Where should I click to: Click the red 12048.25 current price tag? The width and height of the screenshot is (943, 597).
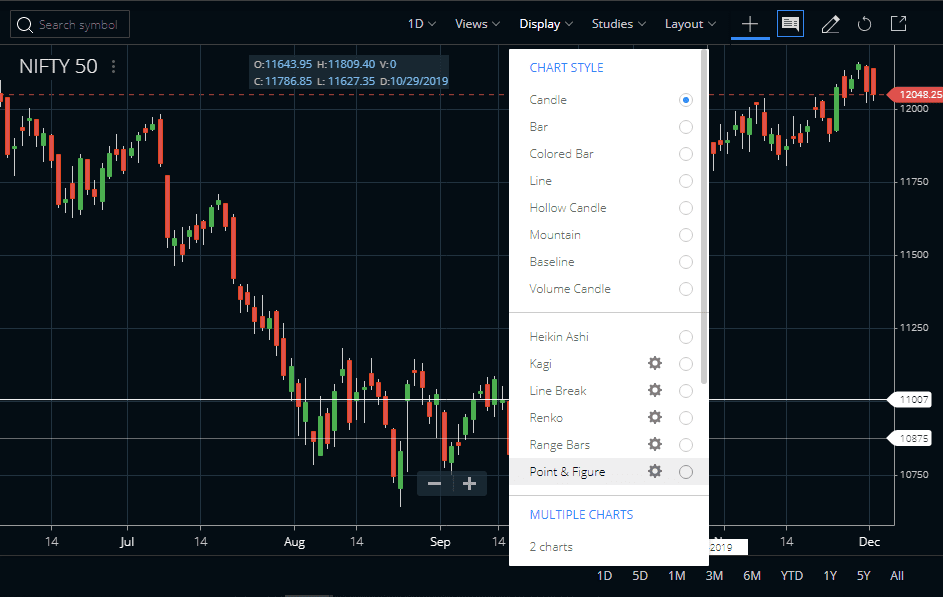917,94
